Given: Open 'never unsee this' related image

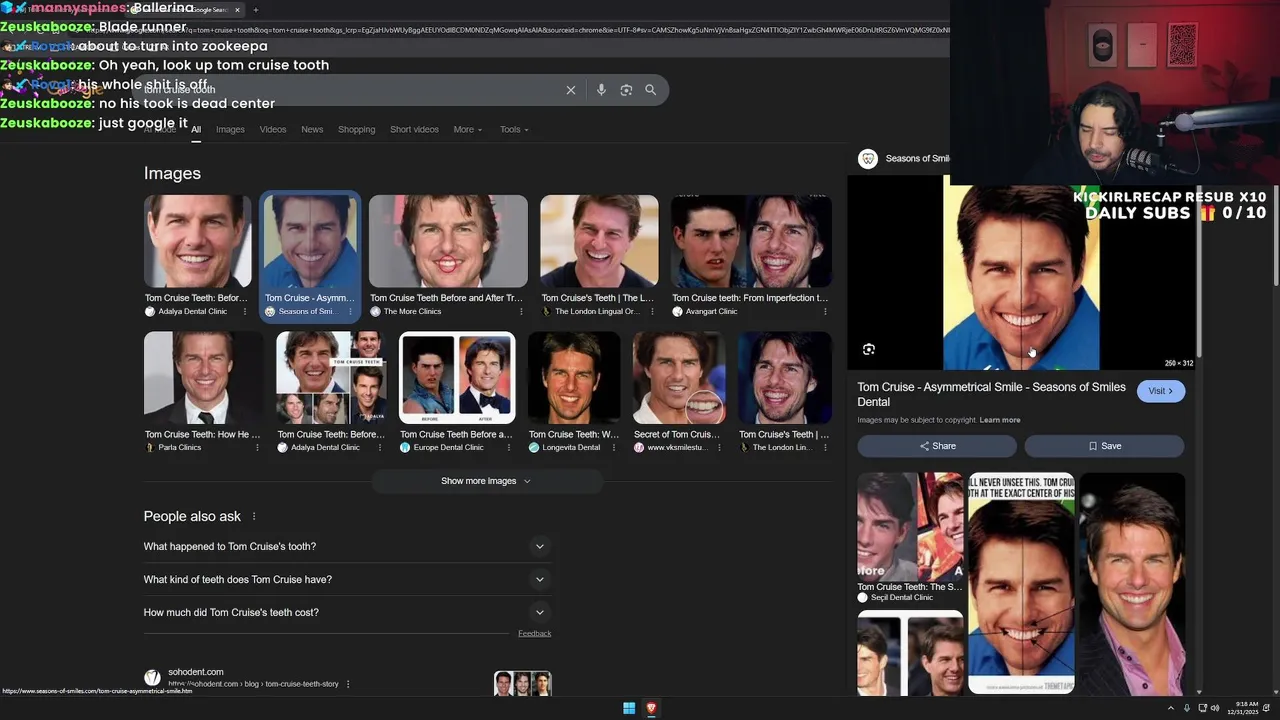Looking at the screenshot, I should (1021, 583).
